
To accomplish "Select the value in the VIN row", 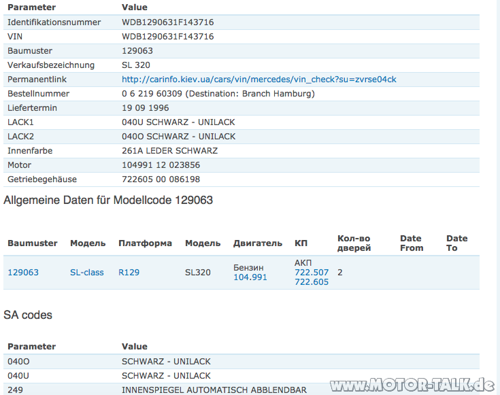I will pyautogui.click(x=168, y=37).
